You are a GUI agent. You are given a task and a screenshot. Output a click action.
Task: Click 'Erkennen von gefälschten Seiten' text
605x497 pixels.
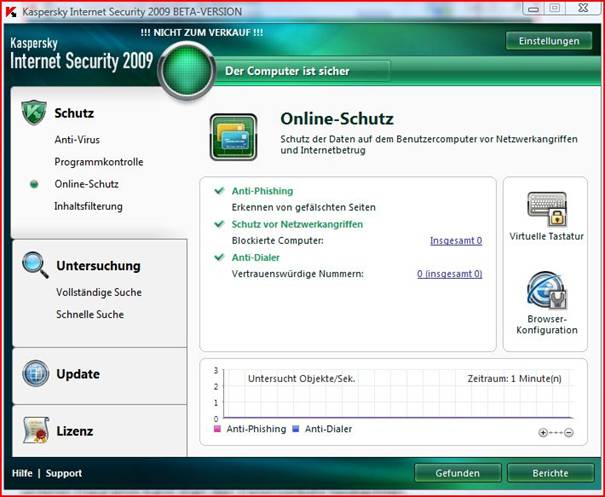click(x=304, y=208)
